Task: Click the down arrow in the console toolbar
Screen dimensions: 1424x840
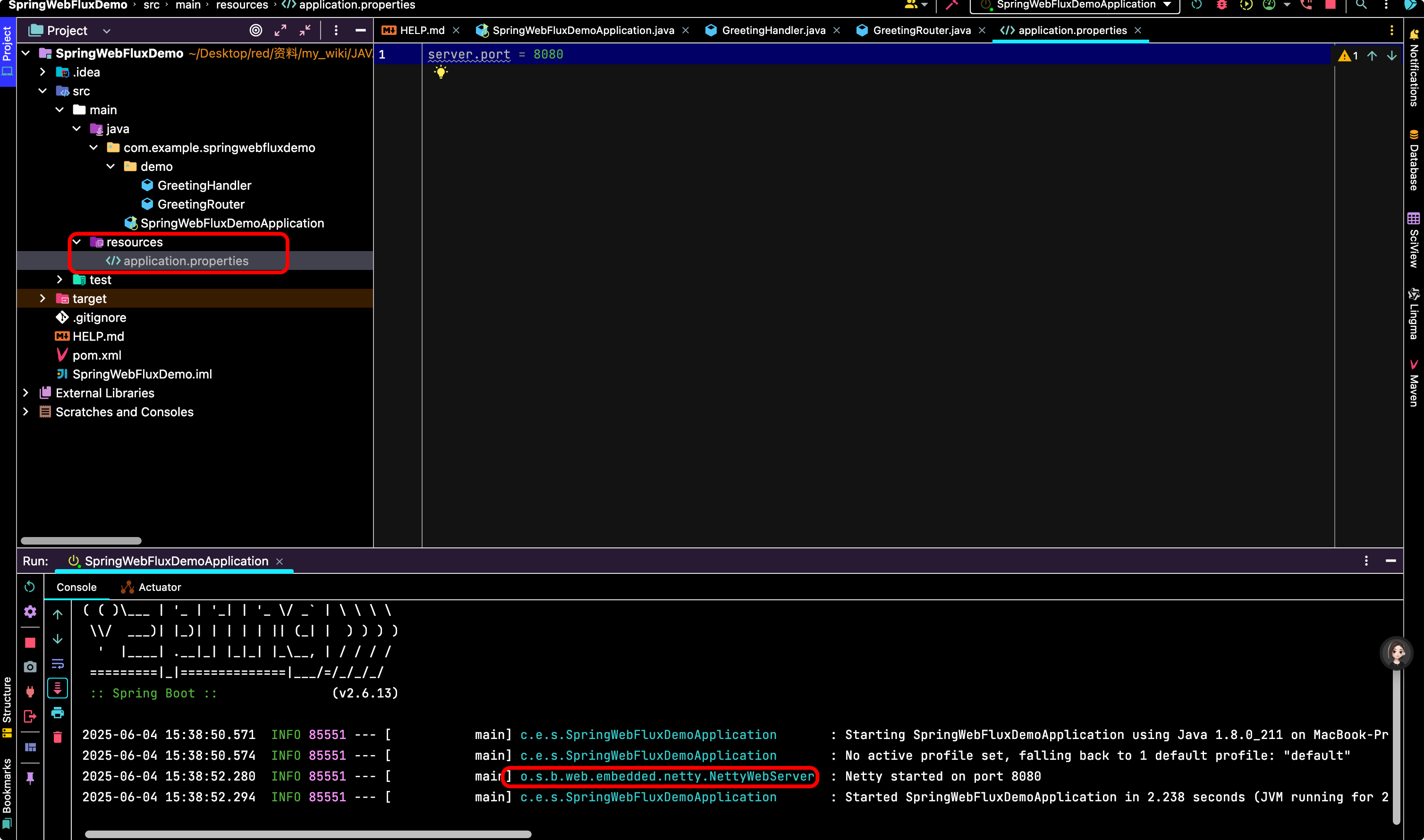Action: (x=58, y=639)
